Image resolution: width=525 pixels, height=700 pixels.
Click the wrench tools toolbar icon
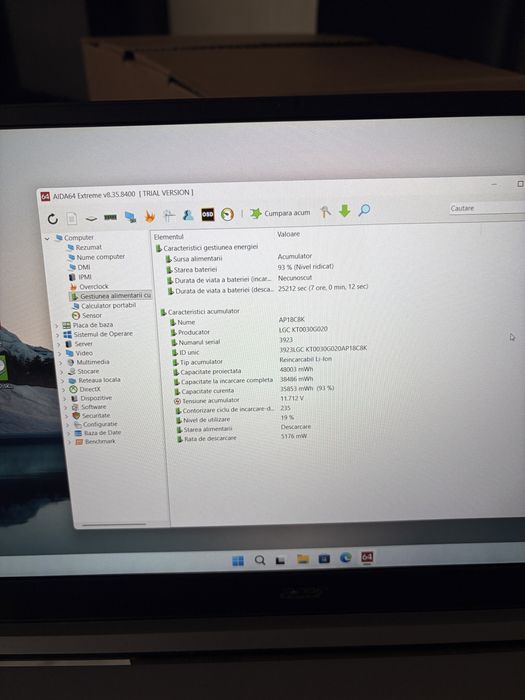[x=325, y=212]
